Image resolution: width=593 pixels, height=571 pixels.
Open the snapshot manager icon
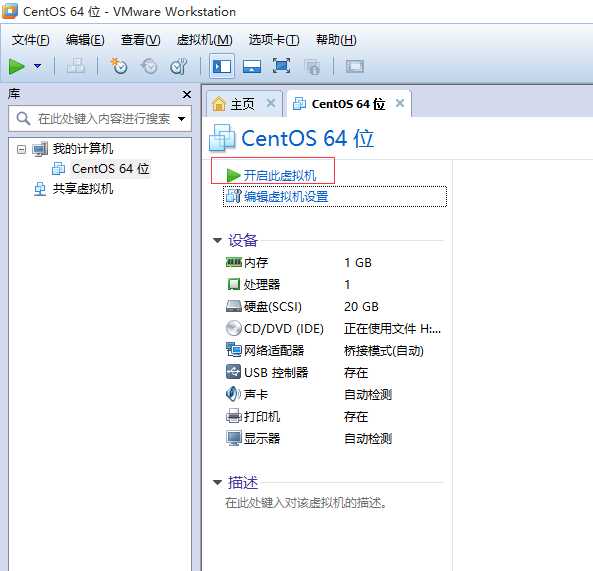[179, 66]
